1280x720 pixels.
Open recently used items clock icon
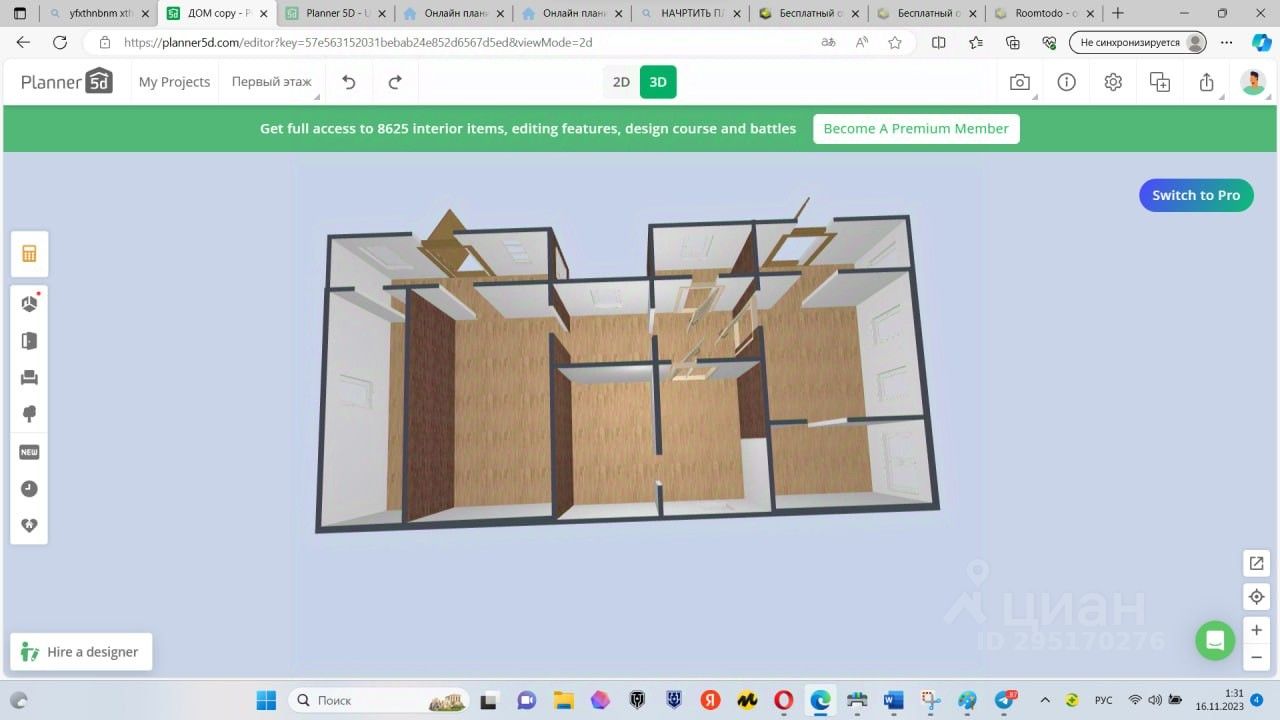29,489
